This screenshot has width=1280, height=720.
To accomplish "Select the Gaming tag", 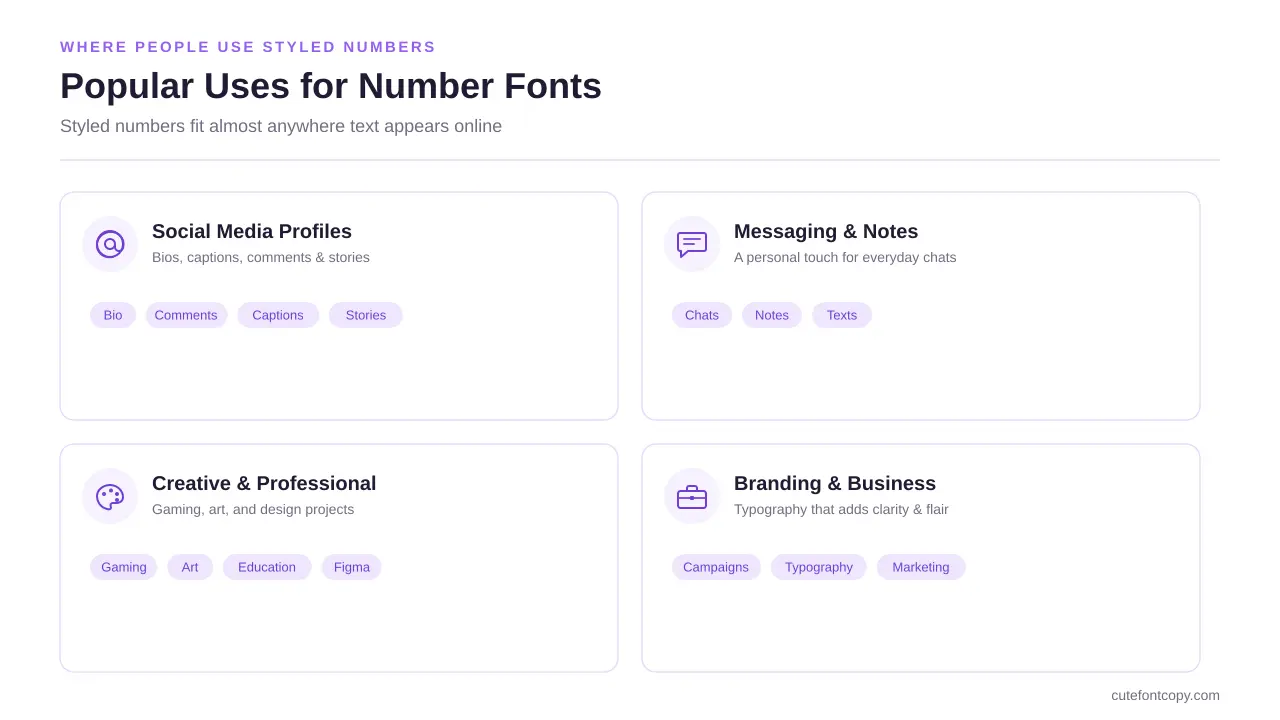I will [124, 567].
